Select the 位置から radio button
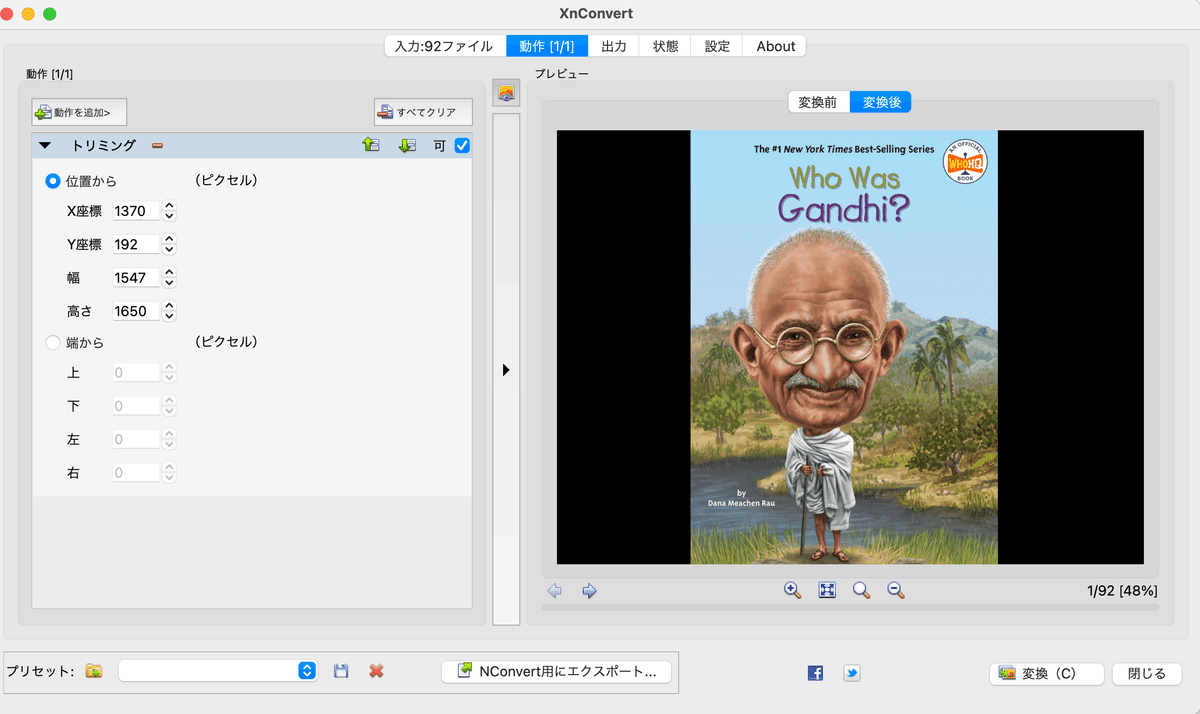Screen dimensions: 1200x714 pyautogui.click(x=53, y=181)
